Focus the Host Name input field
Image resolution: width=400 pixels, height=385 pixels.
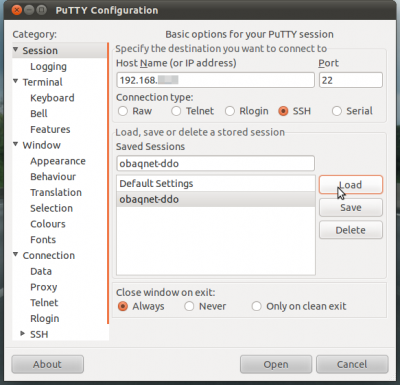click(215, 80)
